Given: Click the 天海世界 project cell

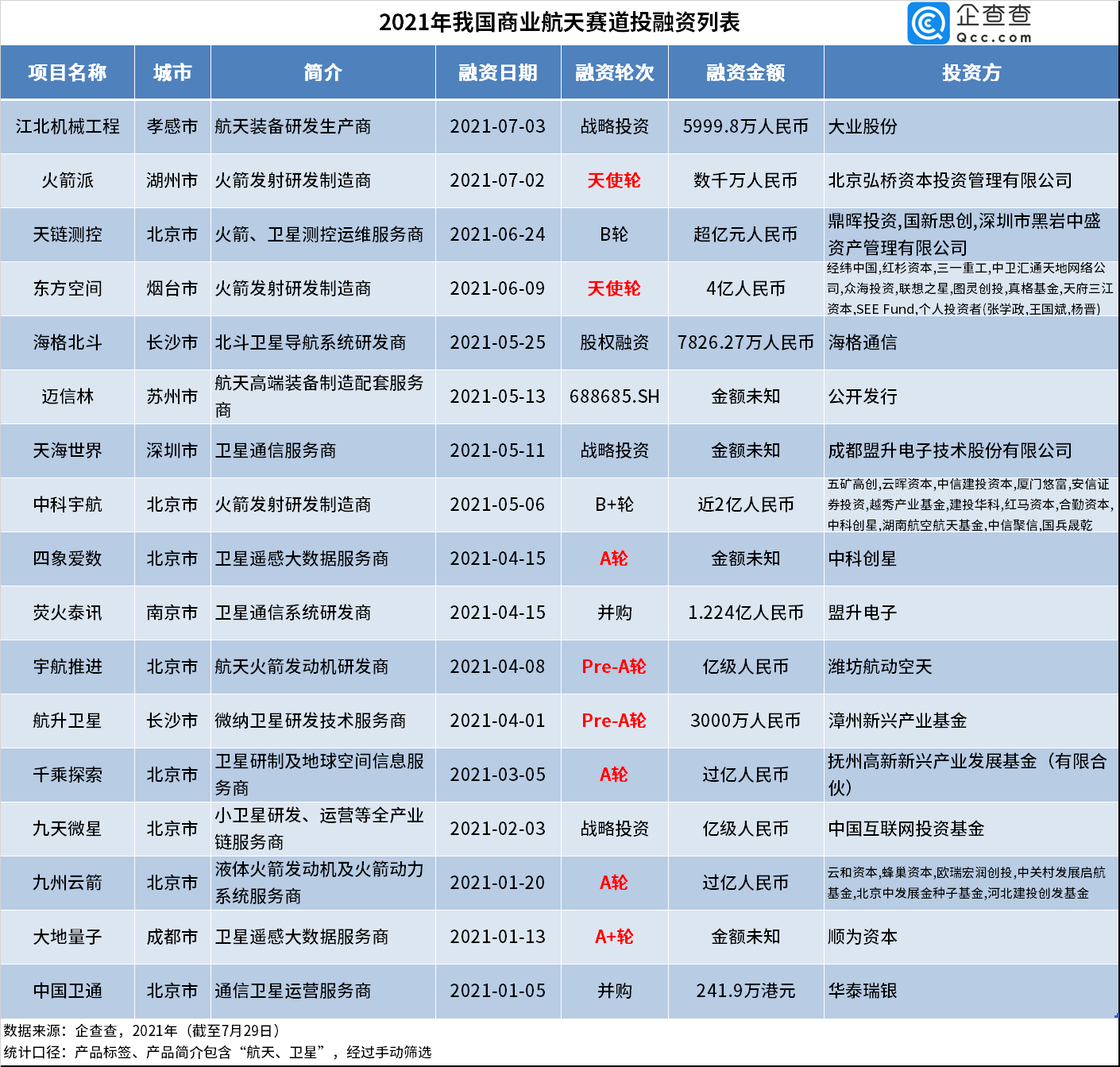Looking at the screenshot, I should click(68, 450).
